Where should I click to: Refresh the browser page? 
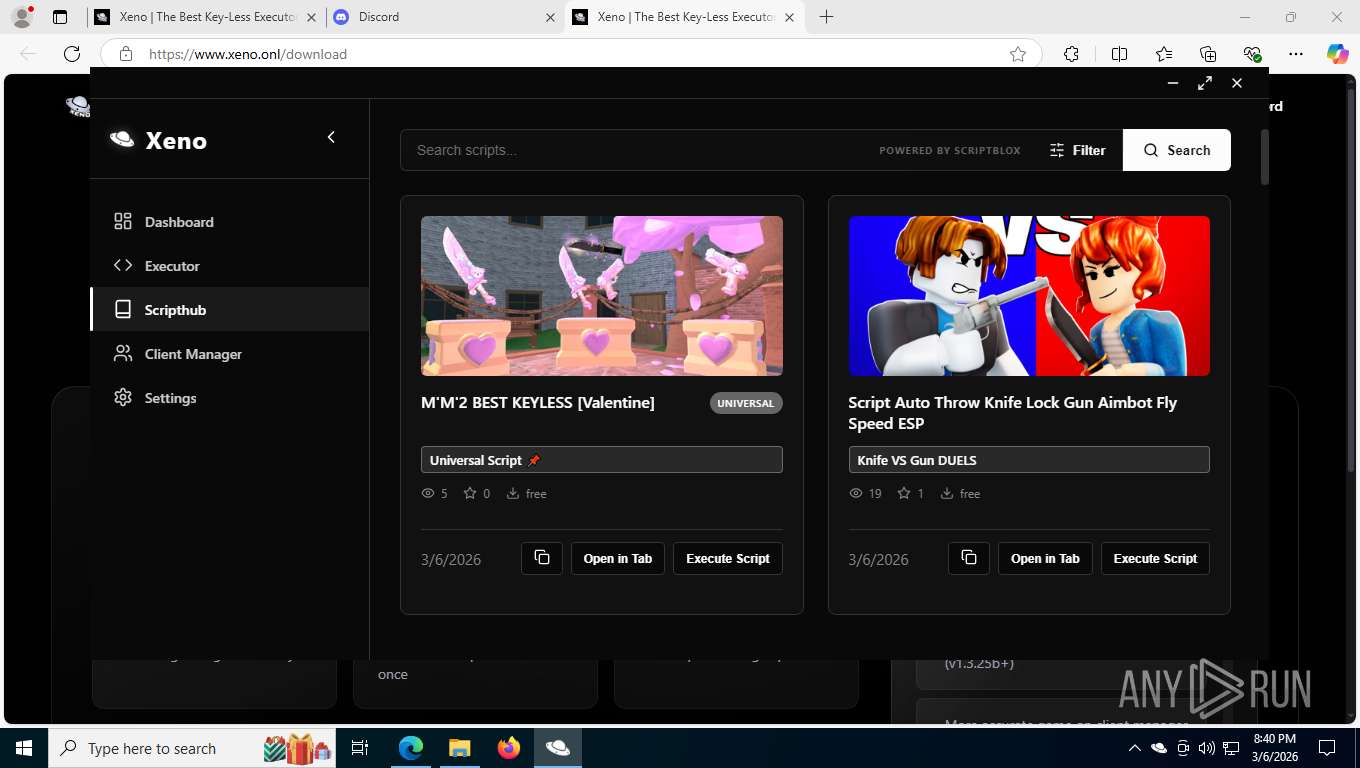click(x=72, y=54)
